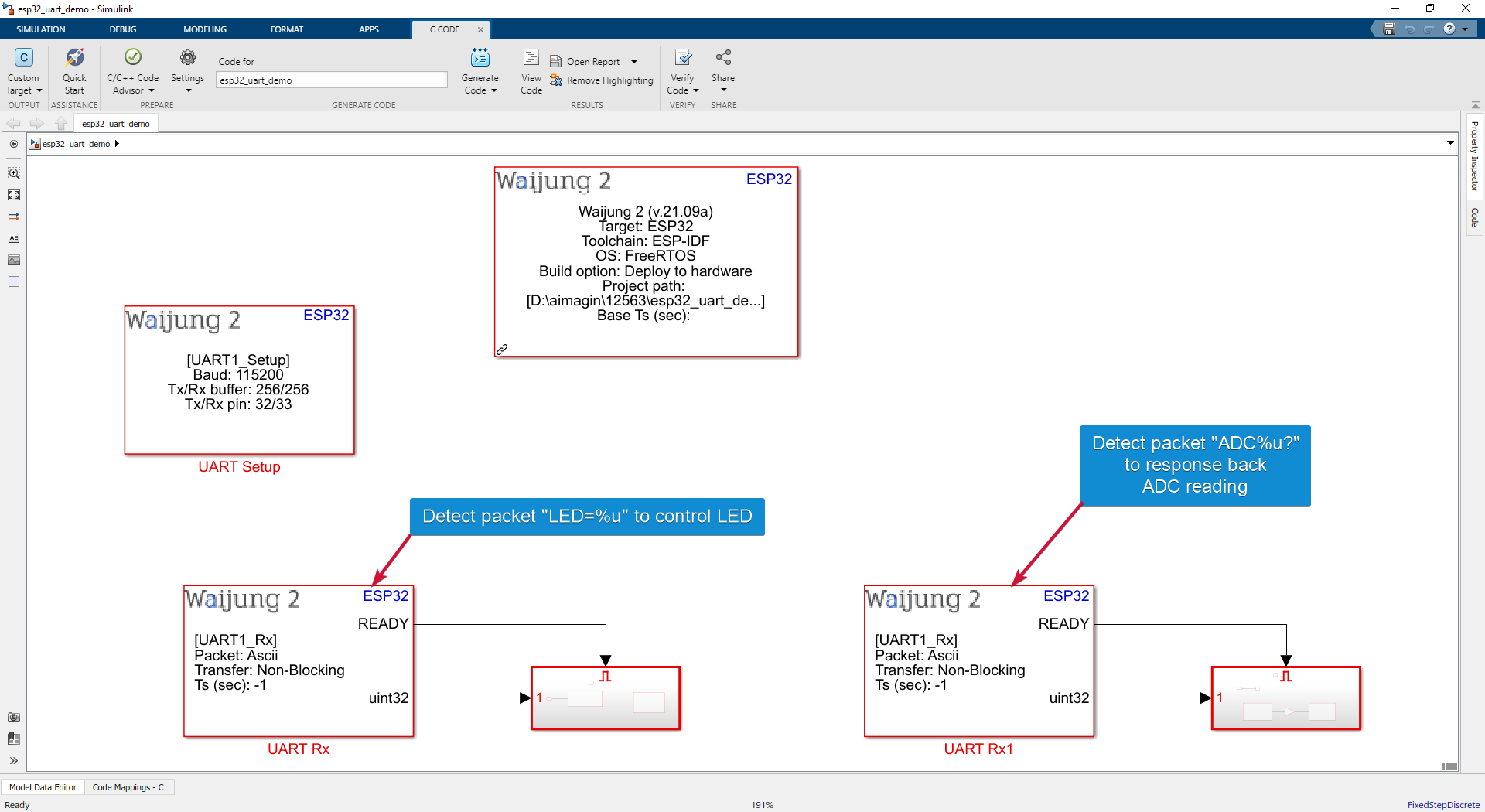The image size is (1485, 812).
Task: Open the Help icon in quick access toolbar
Action: (1449, 29)
